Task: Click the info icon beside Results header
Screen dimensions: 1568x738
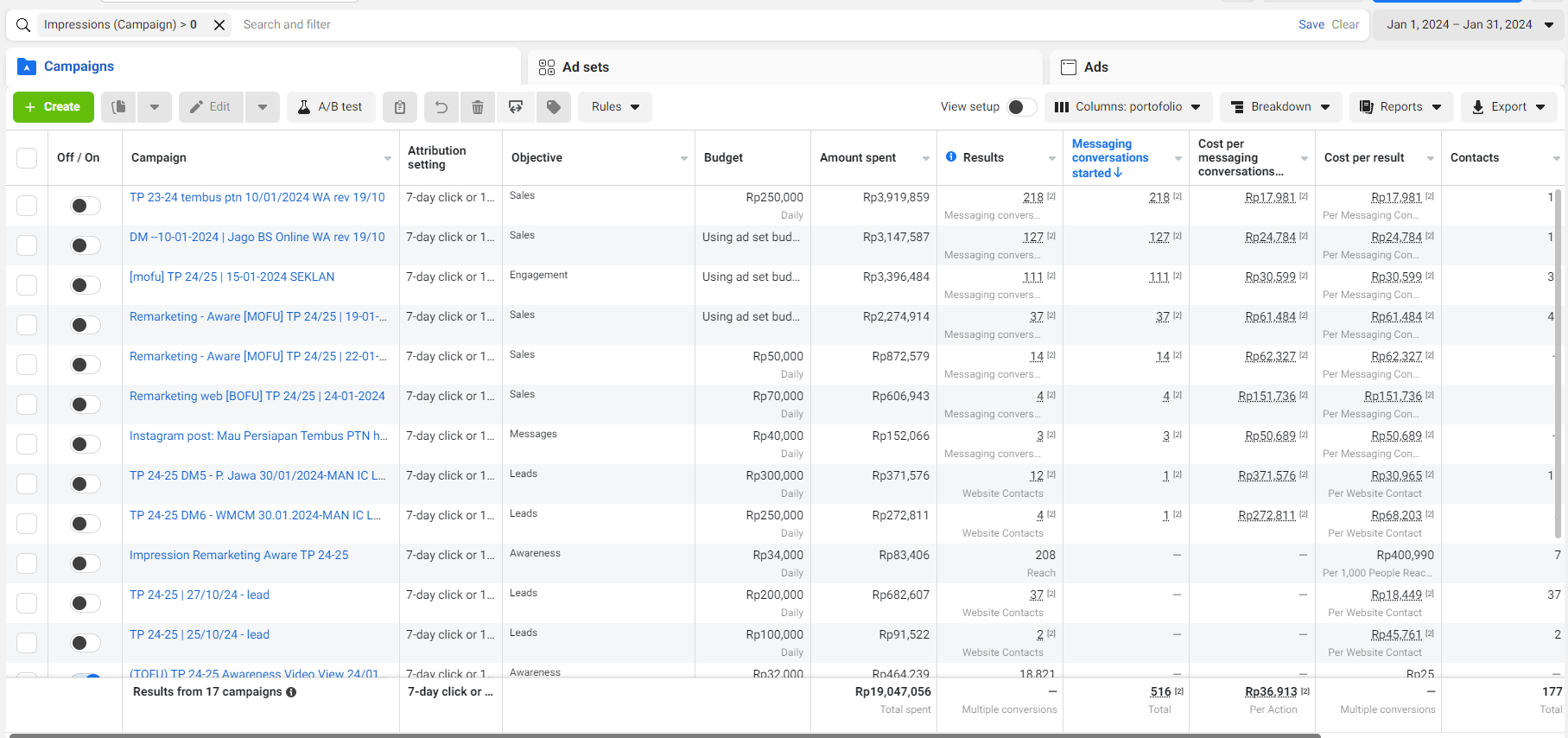Action: point(951,157)
